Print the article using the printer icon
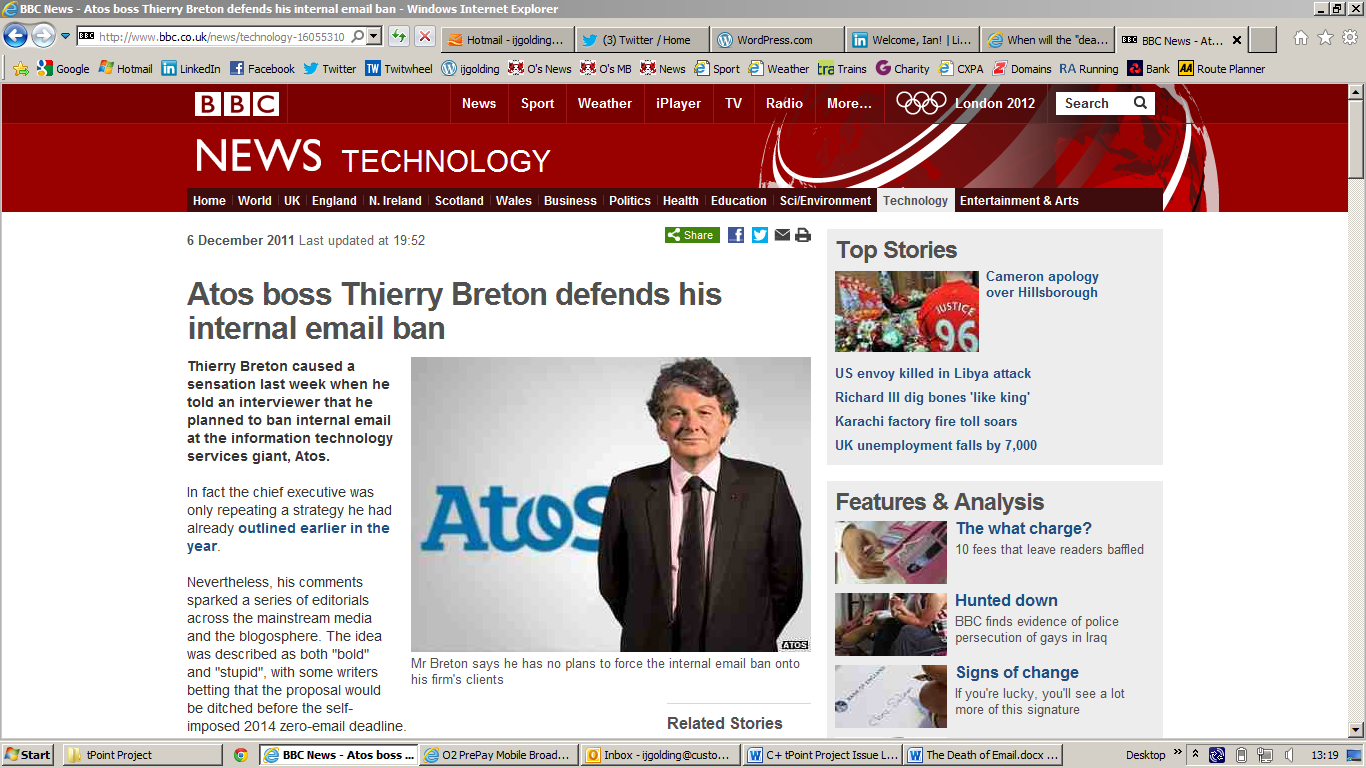The height and width of the screenshot is (768, 1366). click(802, 235)
